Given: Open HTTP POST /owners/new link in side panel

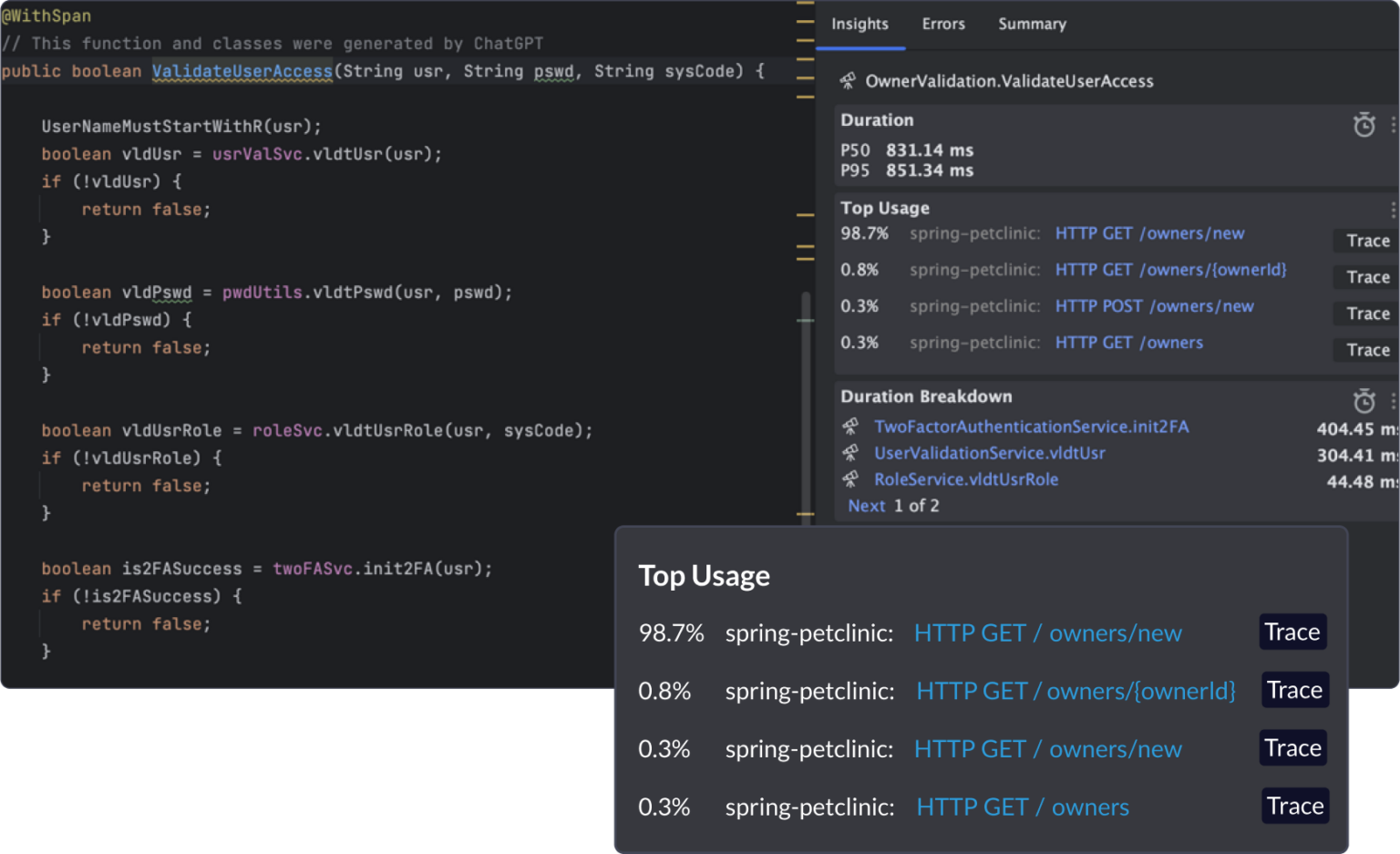Looking at the screenshot, I should (x=1154, y=306).
